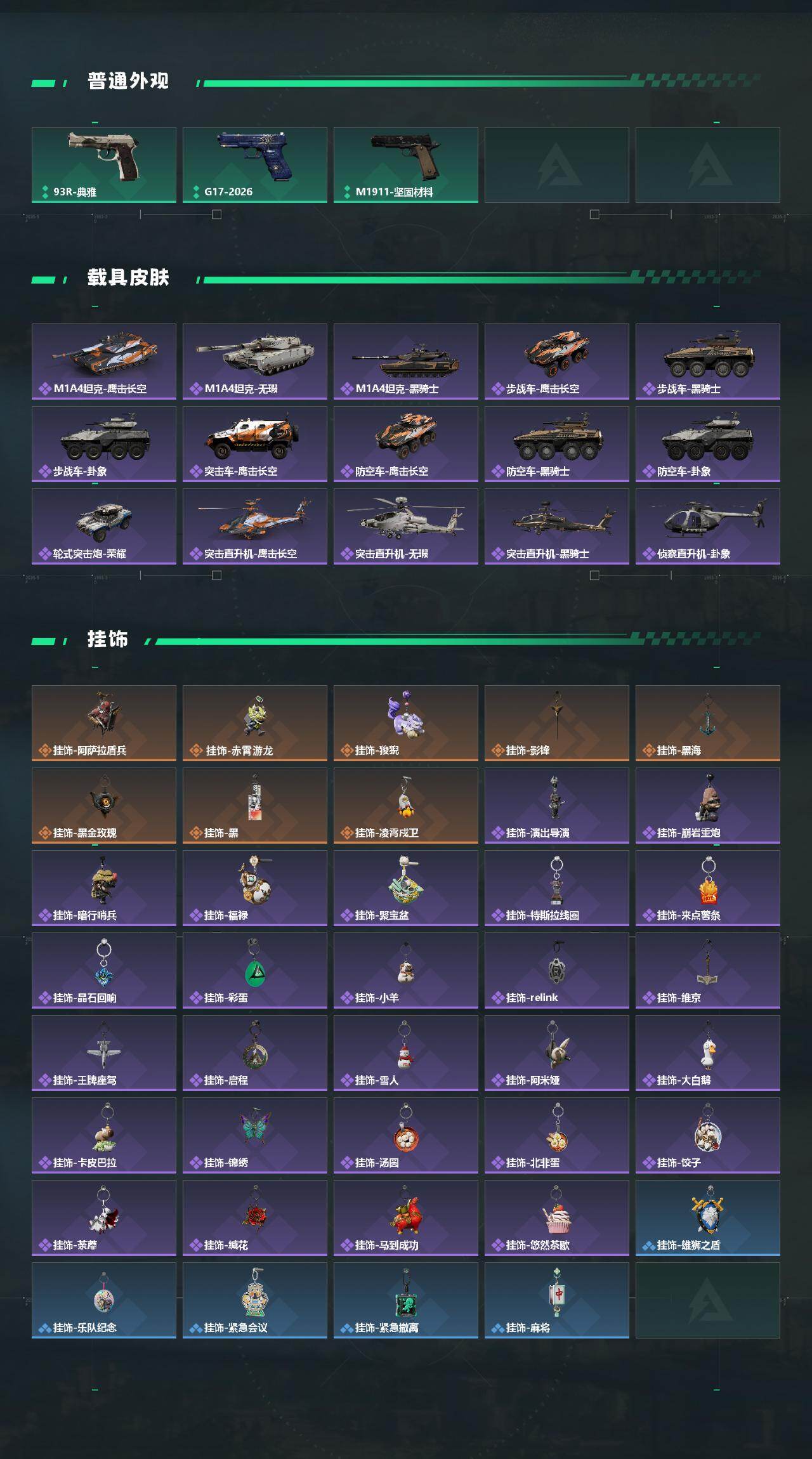The image size is (812, 1459).
Task: Choose the 突击直升机-无瑕 helicopter skin
Action: coord(406,527)
